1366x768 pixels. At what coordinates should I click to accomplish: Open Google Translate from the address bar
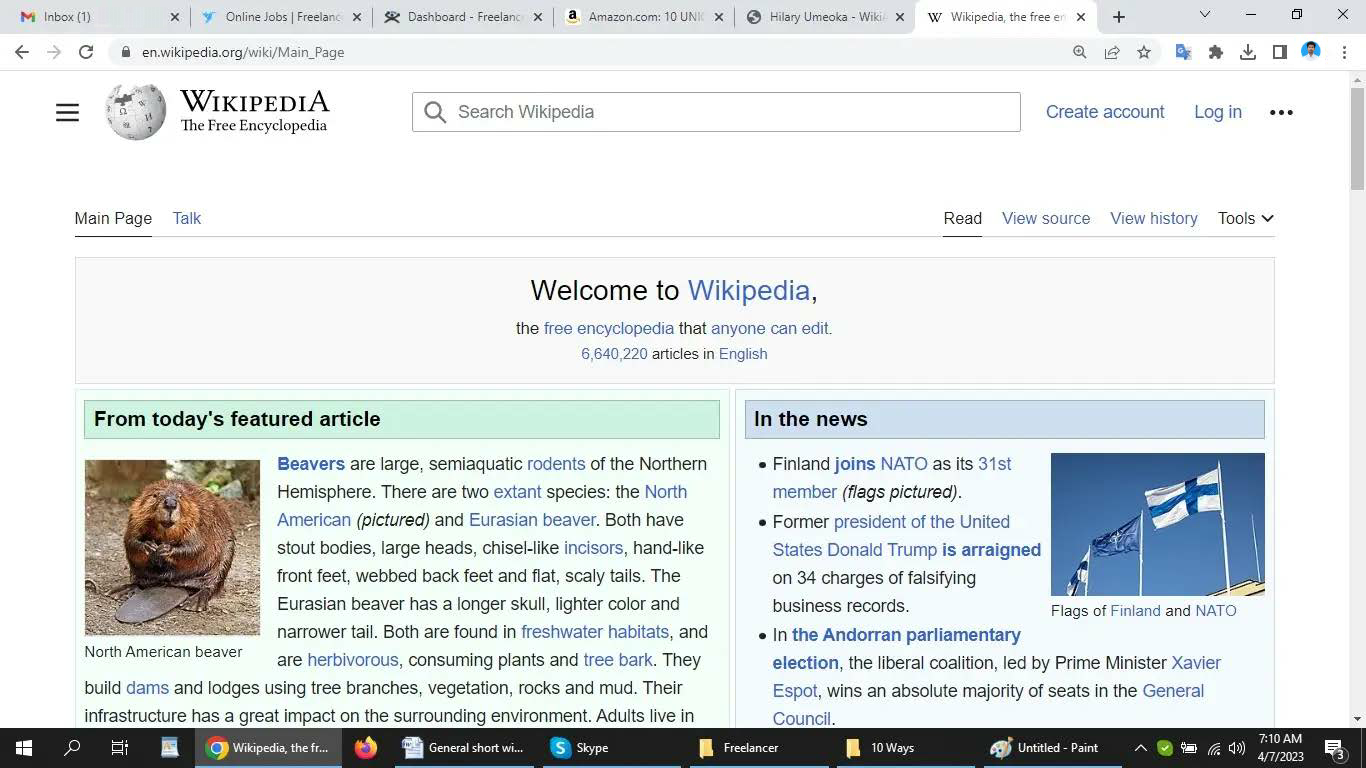[x=1182, y=52]
